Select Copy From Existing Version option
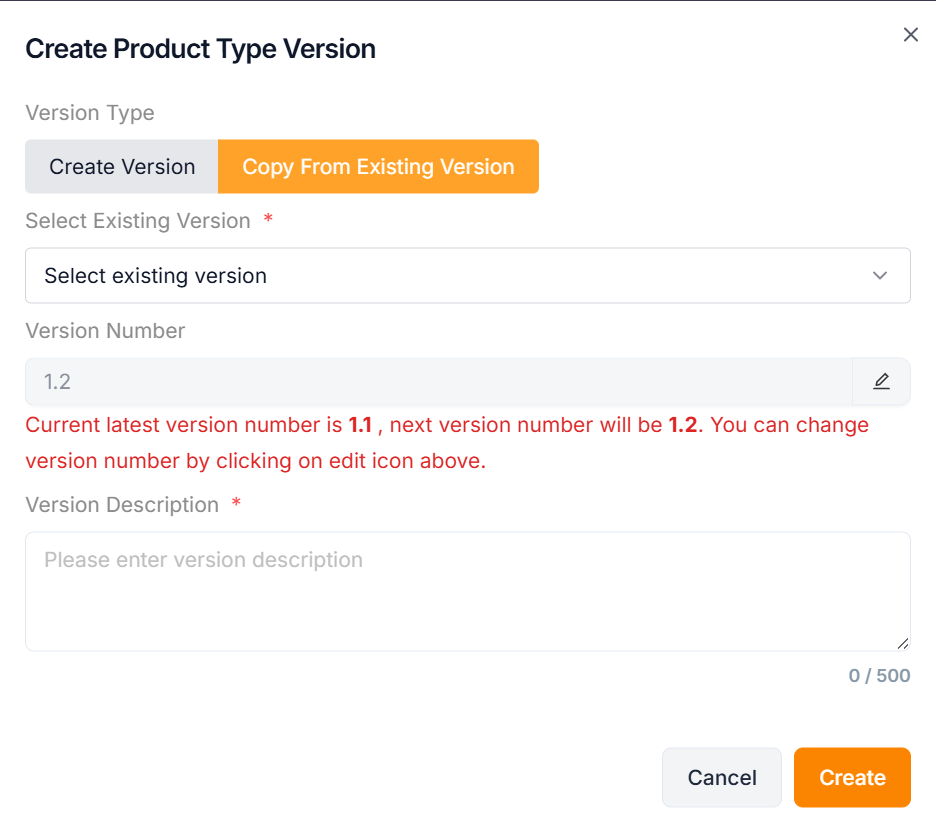The image size is (936, 837). coord(378,167)
